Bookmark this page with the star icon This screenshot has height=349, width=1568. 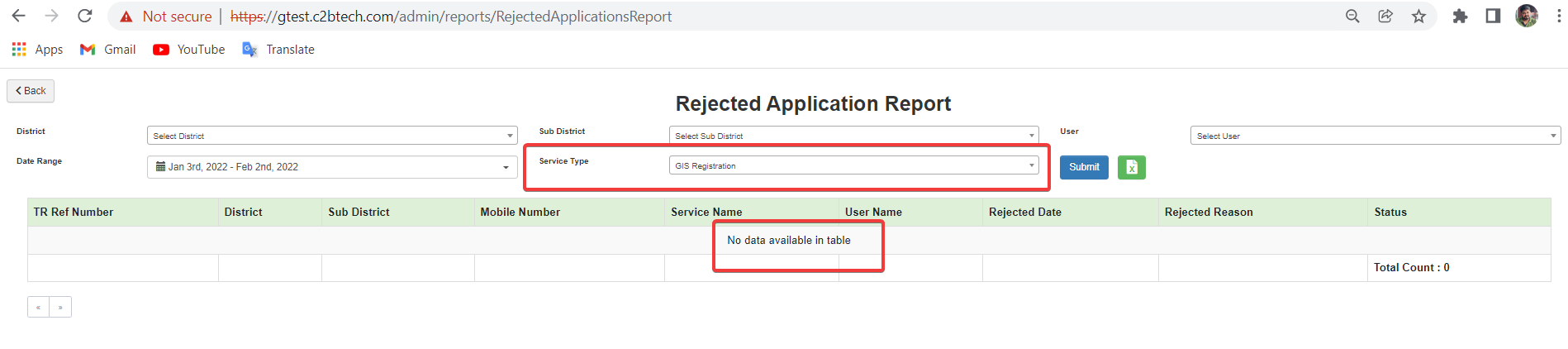pyautogui.click(x=1418, y=16)
